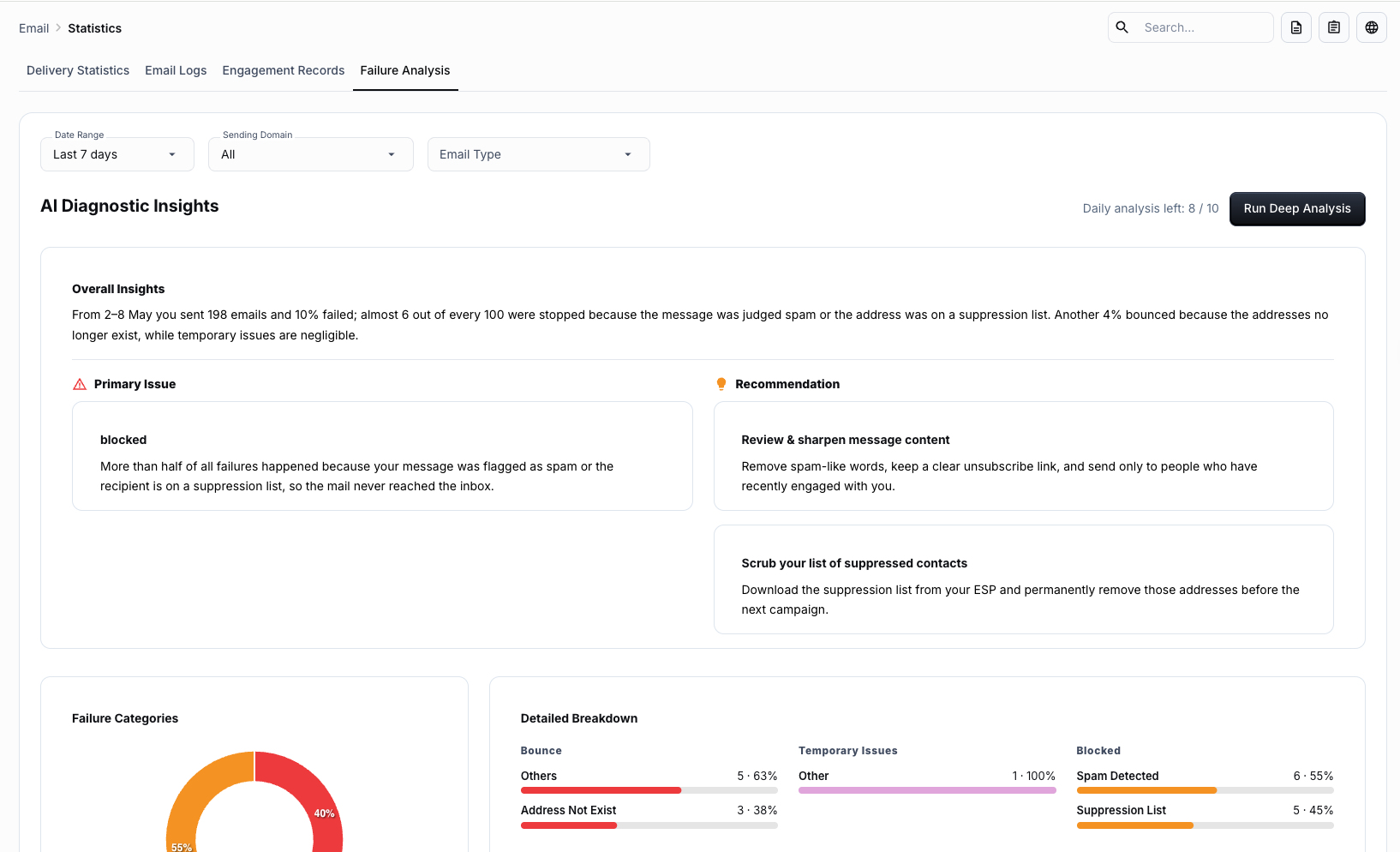Switch to the Email Logs tab
The image size is (1400, 852).
pos(176,70)
